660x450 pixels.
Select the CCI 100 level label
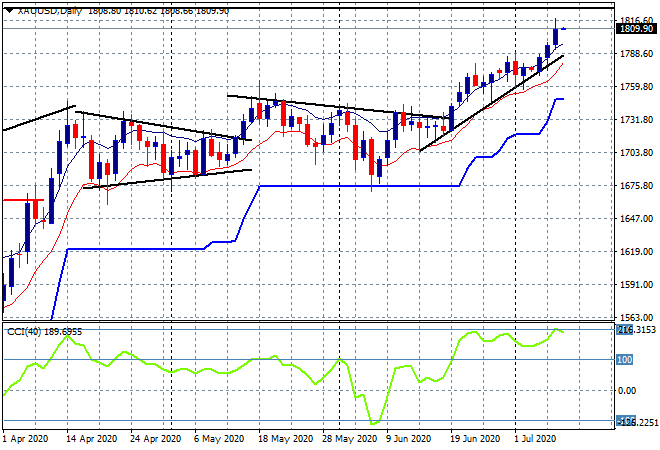coord(625,359)
